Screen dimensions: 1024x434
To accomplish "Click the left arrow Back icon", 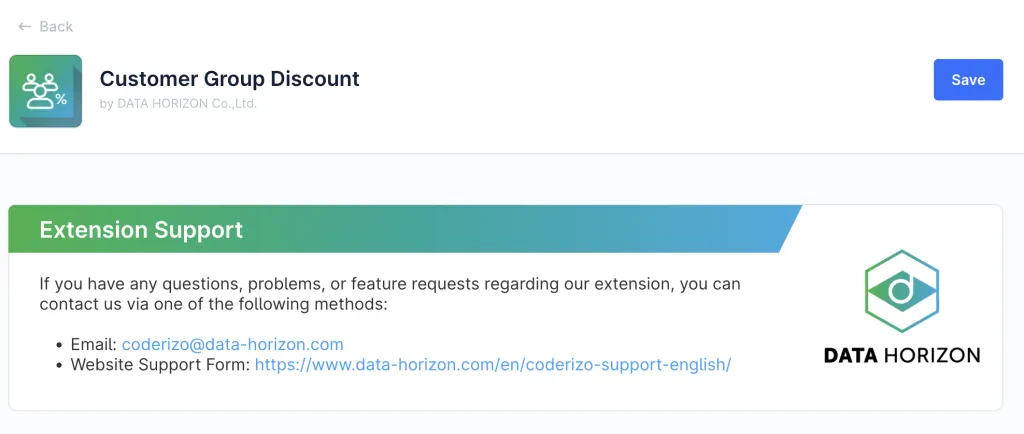I will click(x=25, y=27).
